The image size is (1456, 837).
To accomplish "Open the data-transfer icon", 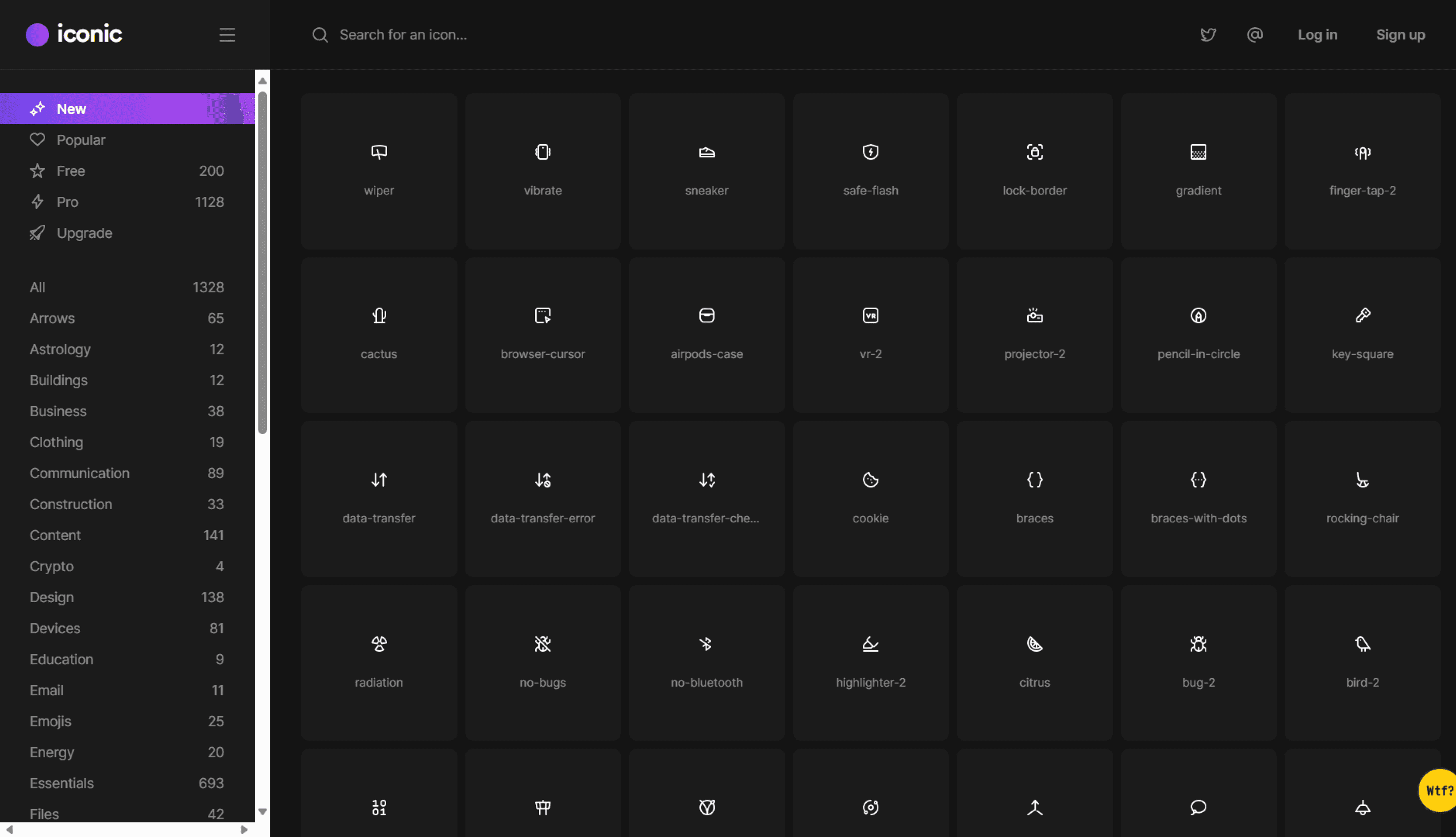I will (379, 499).
